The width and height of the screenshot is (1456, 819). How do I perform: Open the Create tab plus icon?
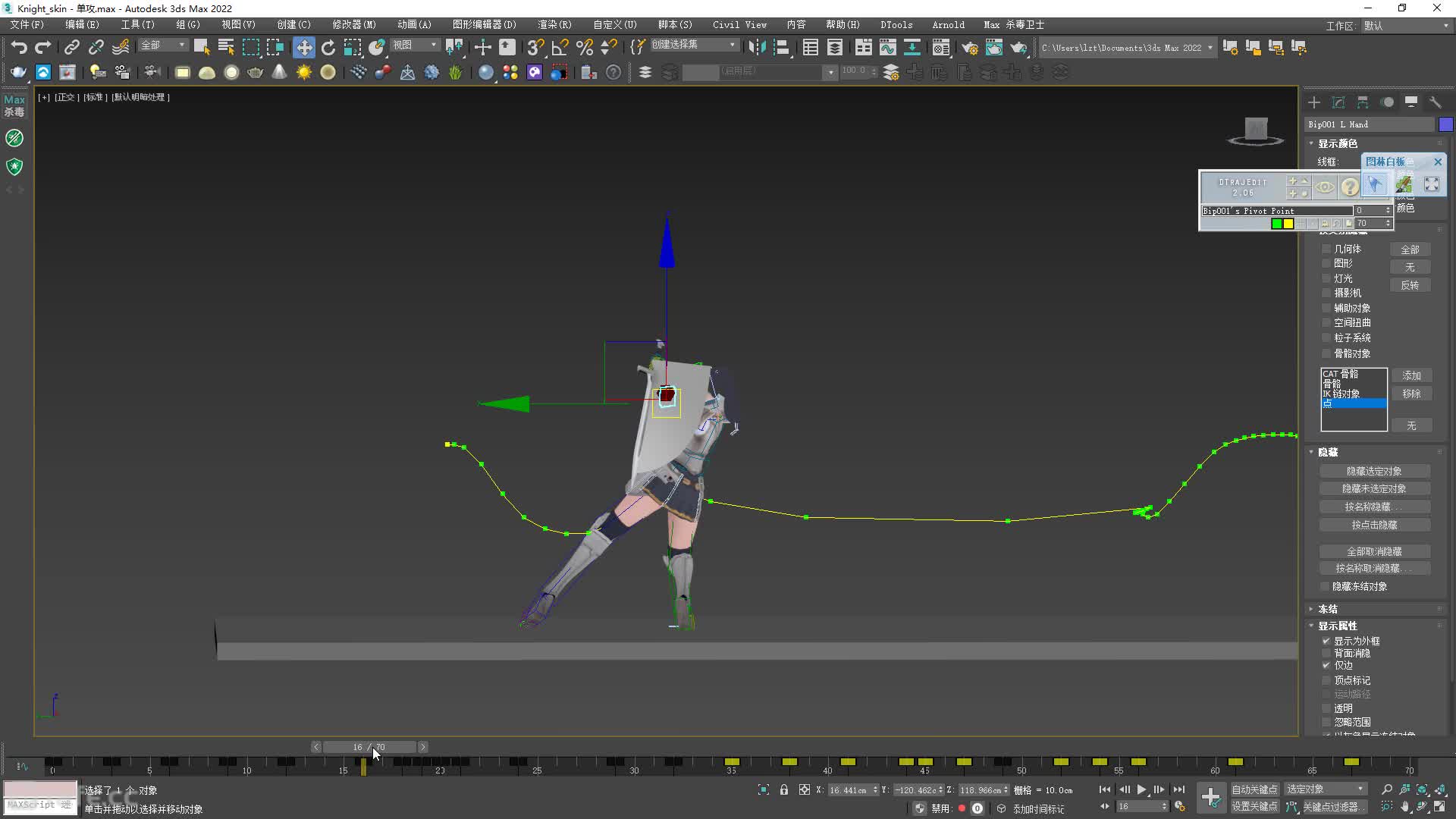pyautogui.click(x=1314, y=102)
